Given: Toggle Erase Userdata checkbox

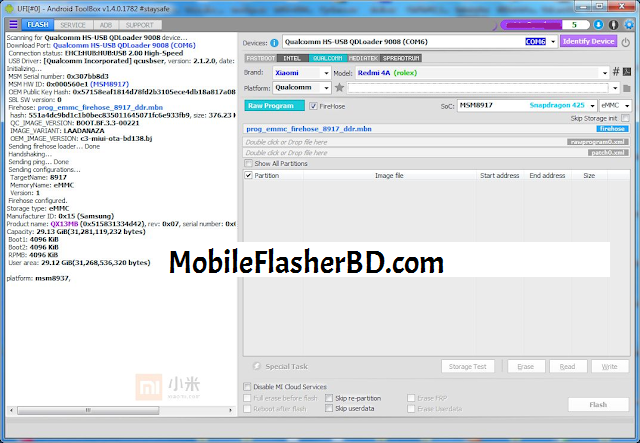Looking at the screenshot, I should tap(411, 408).
